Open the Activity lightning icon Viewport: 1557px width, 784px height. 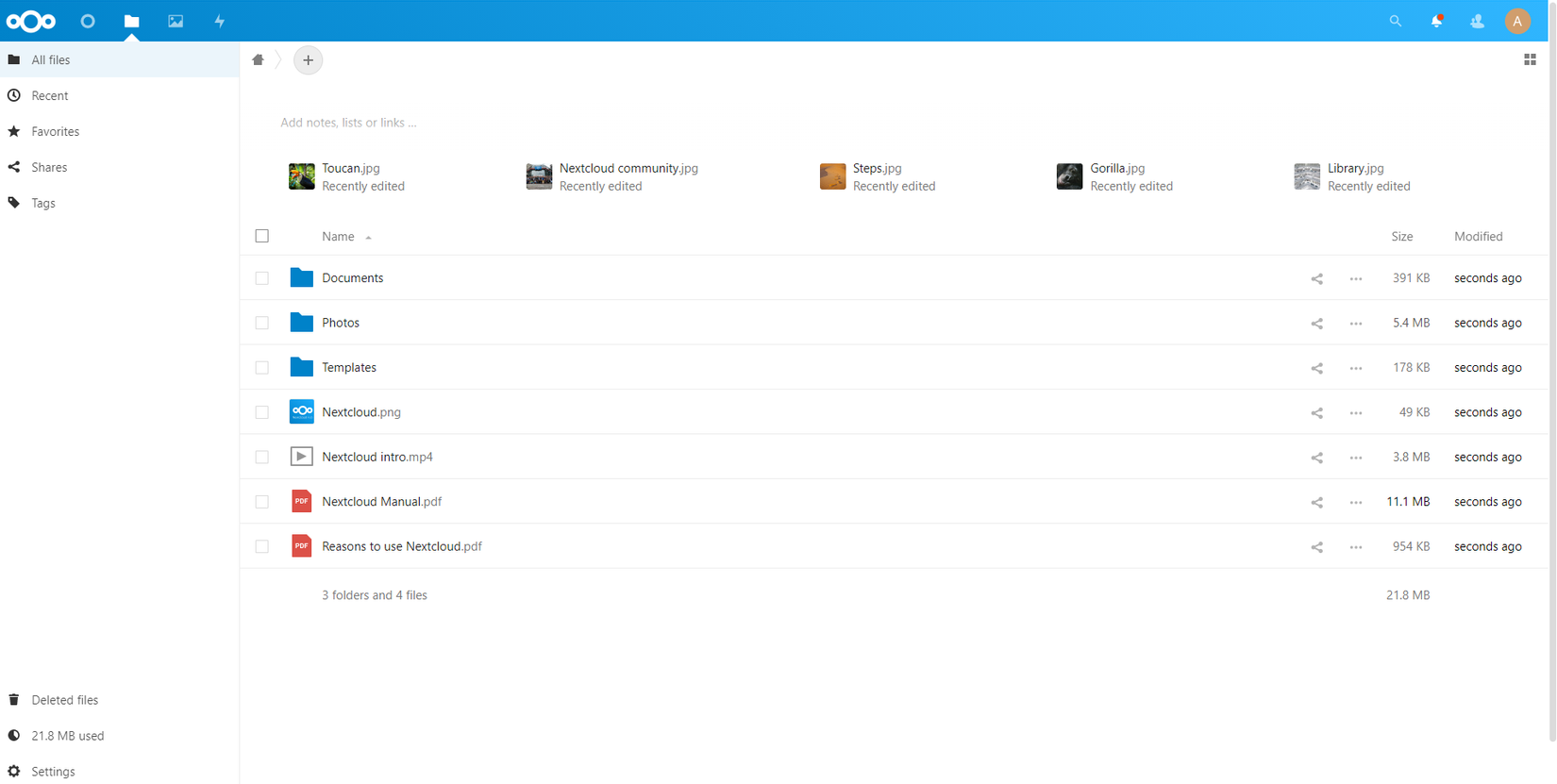click(220, 21)
